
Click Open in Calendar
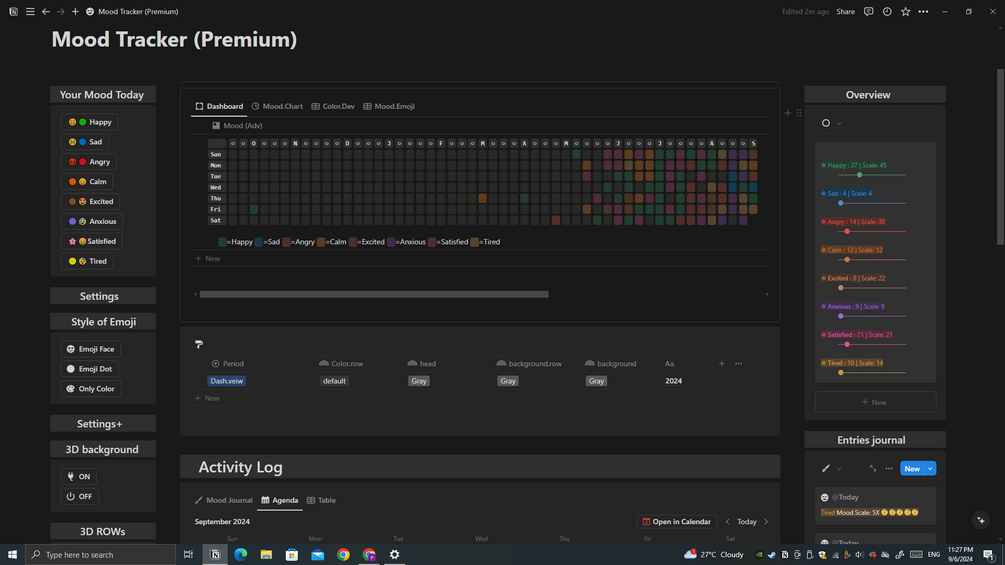(676, 521)
